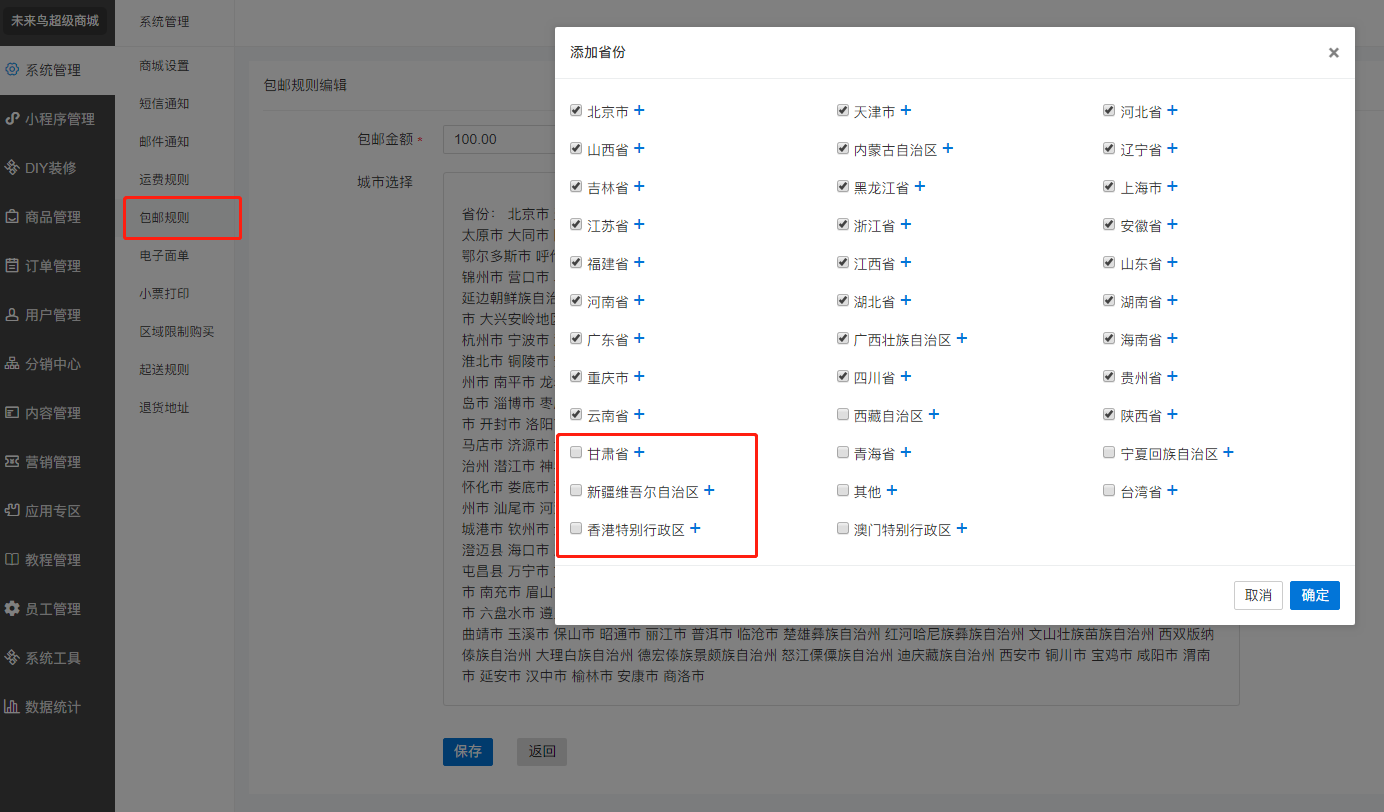Enable the 西藏自治区 checkbox
1384x812 pixels.
(x=843, y=415)
